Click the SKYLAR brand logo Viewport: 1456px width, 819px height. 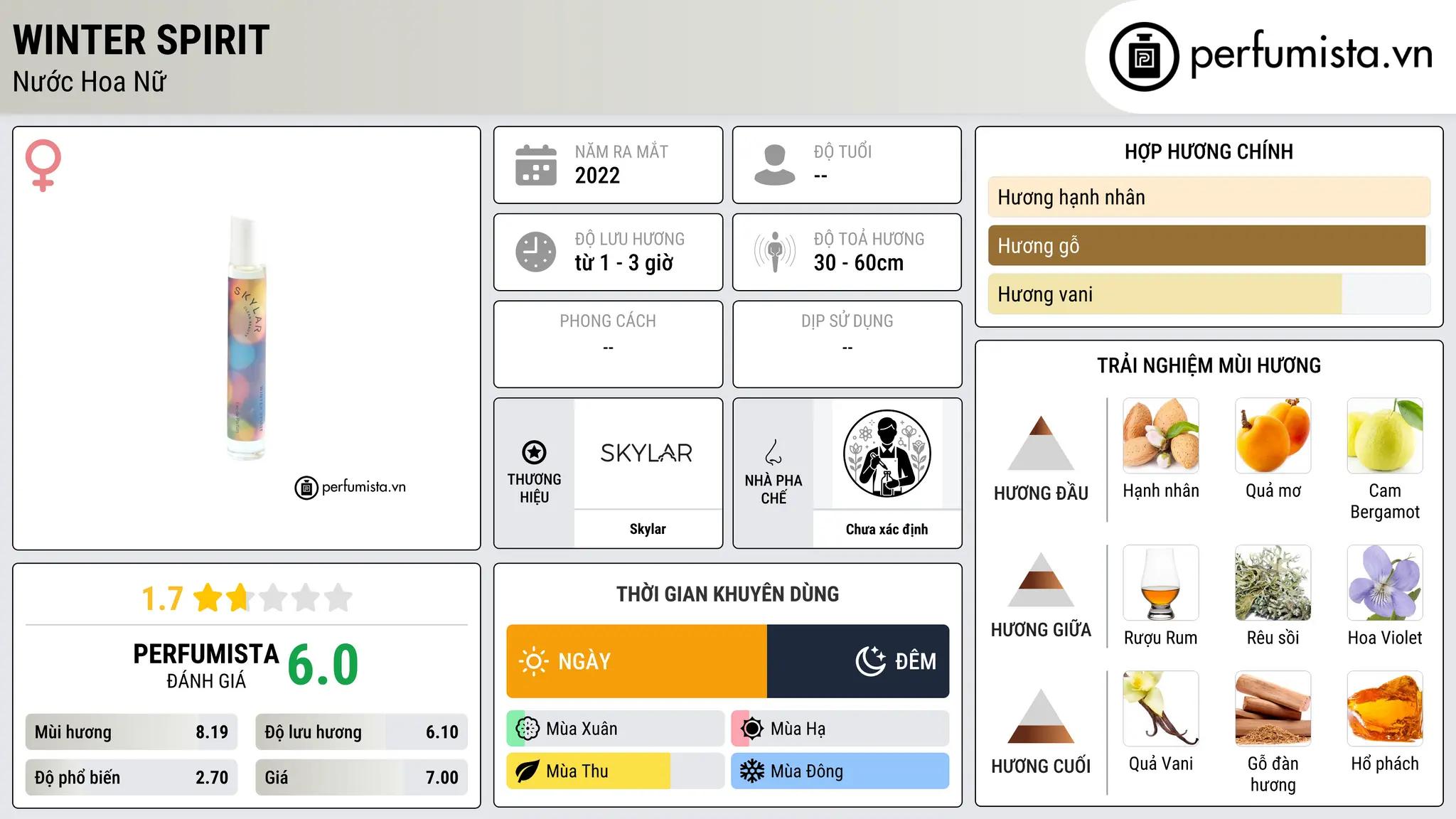[647, 453]
